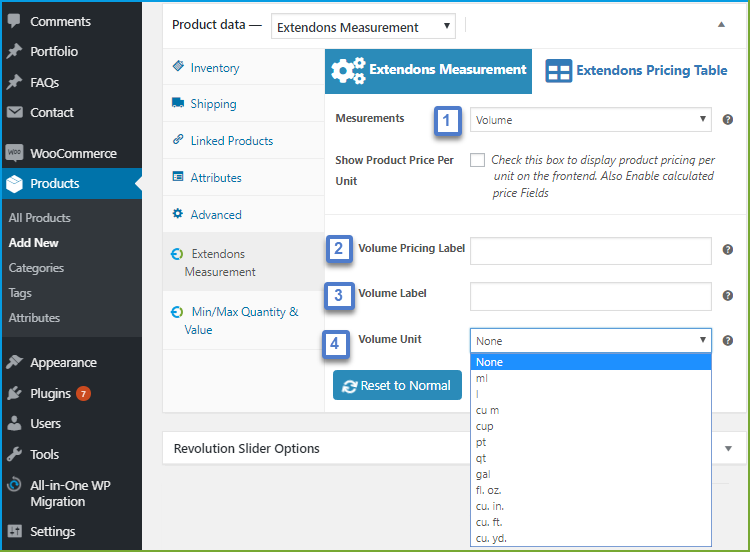The height and width of the screenshot is (552, 750).
Task: Open the Inventory product data tab
Action: [243, 67]
